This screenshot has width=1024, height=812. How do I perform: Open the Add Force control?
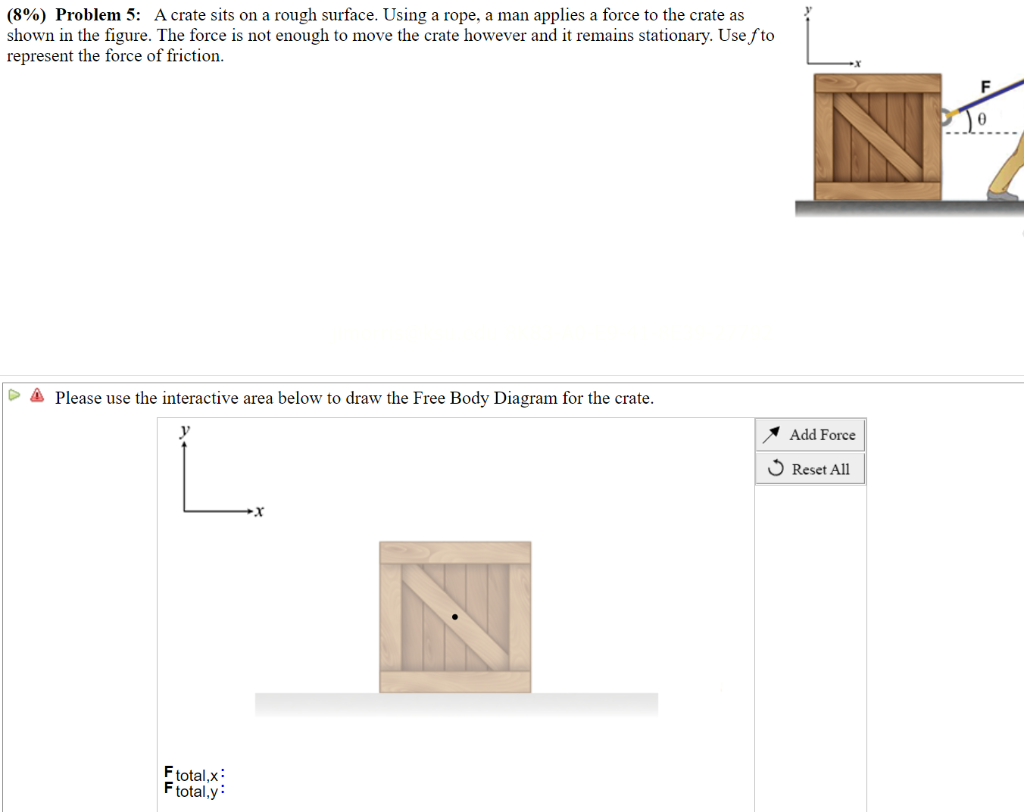809,434
